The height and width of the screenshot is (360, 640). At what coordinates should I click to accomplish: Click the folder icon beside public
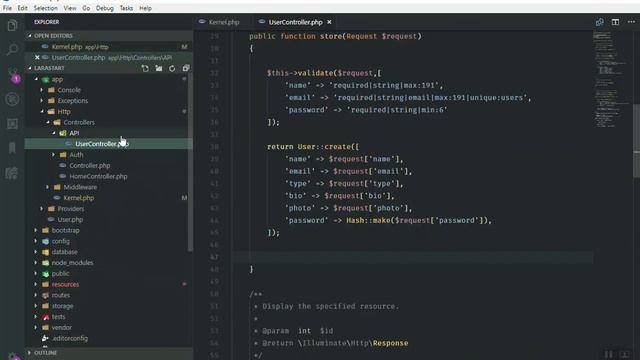pos(46,274)
